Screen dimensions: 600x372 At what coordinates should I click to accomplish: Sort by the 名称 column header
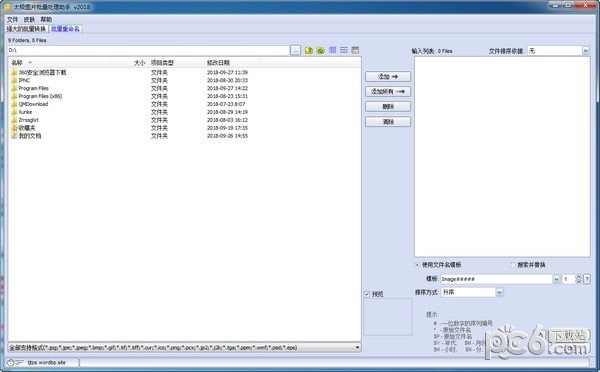17,63
